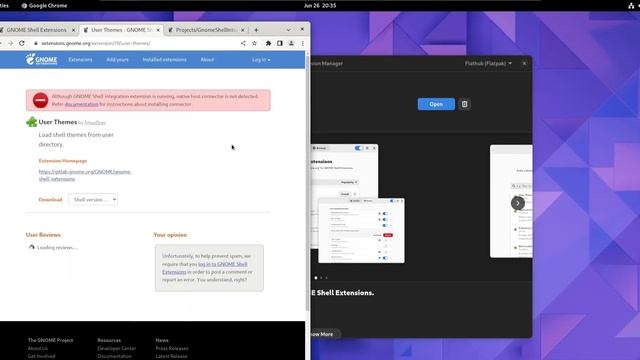The height and width of the screenshot is (360, 640).
Task: Open the Latest Release footer link
Action: 171,356
